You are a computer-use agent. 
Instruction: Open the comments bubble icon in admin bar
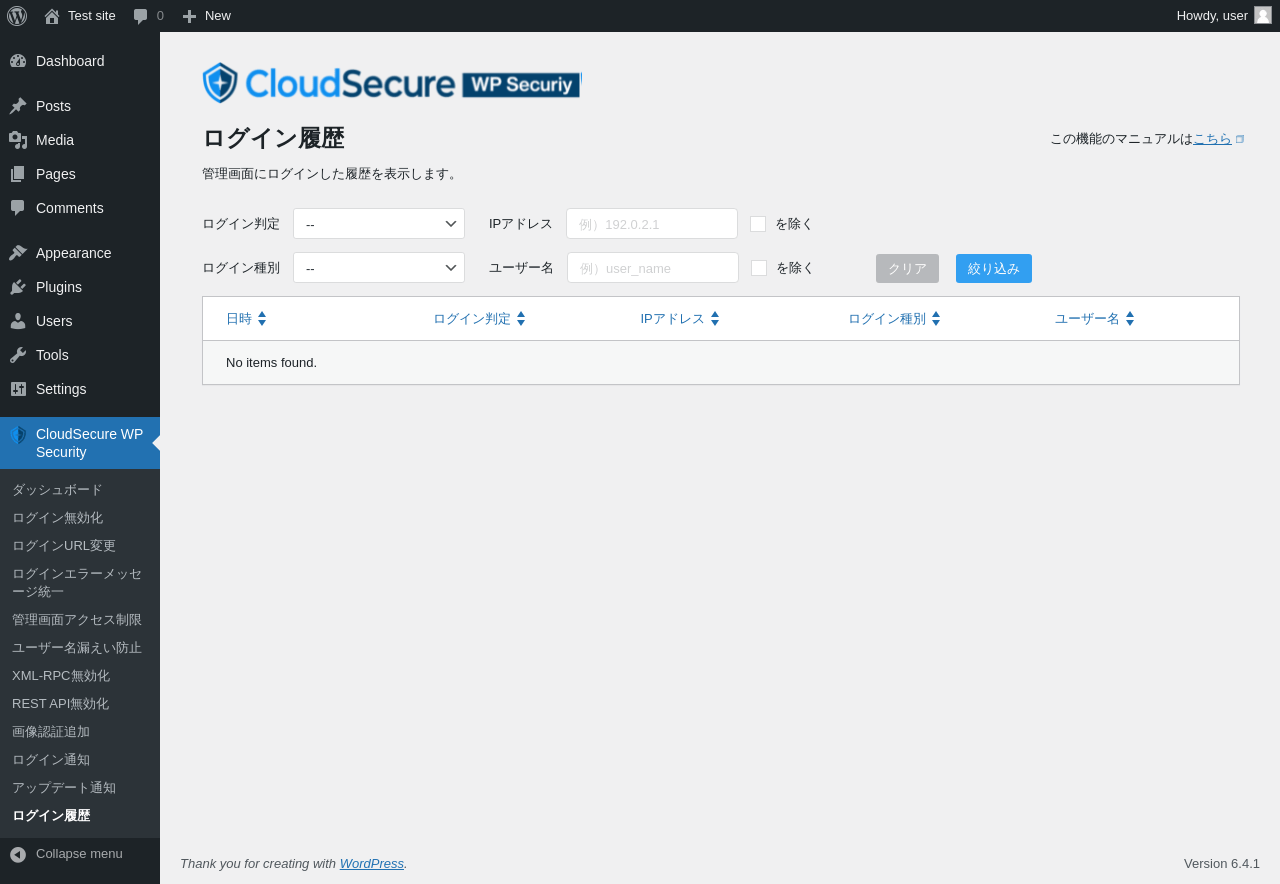(141, 16)
